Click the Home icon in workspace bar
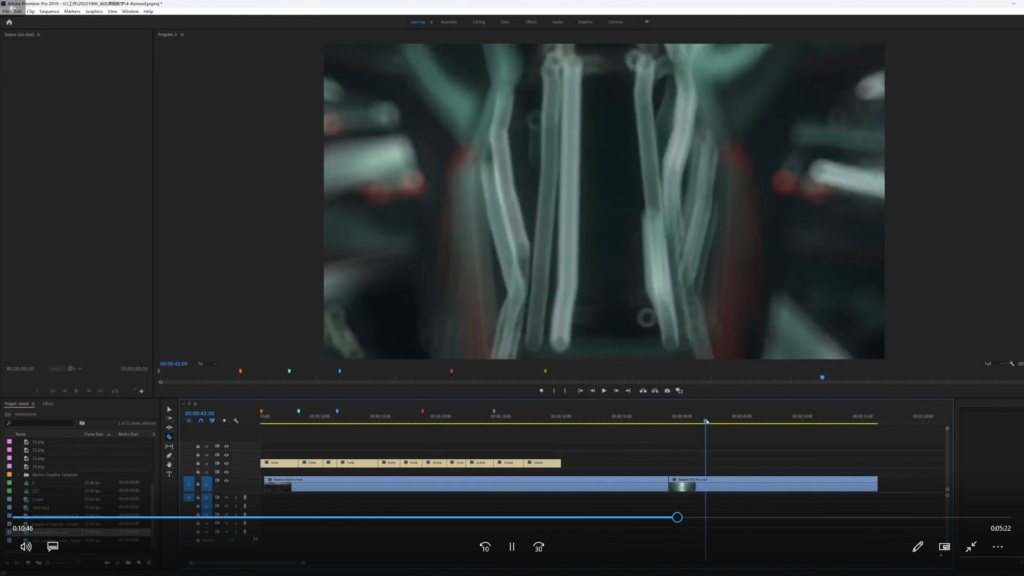The image size is (1024, 576). pyautogui.click(x=9, y=21)
